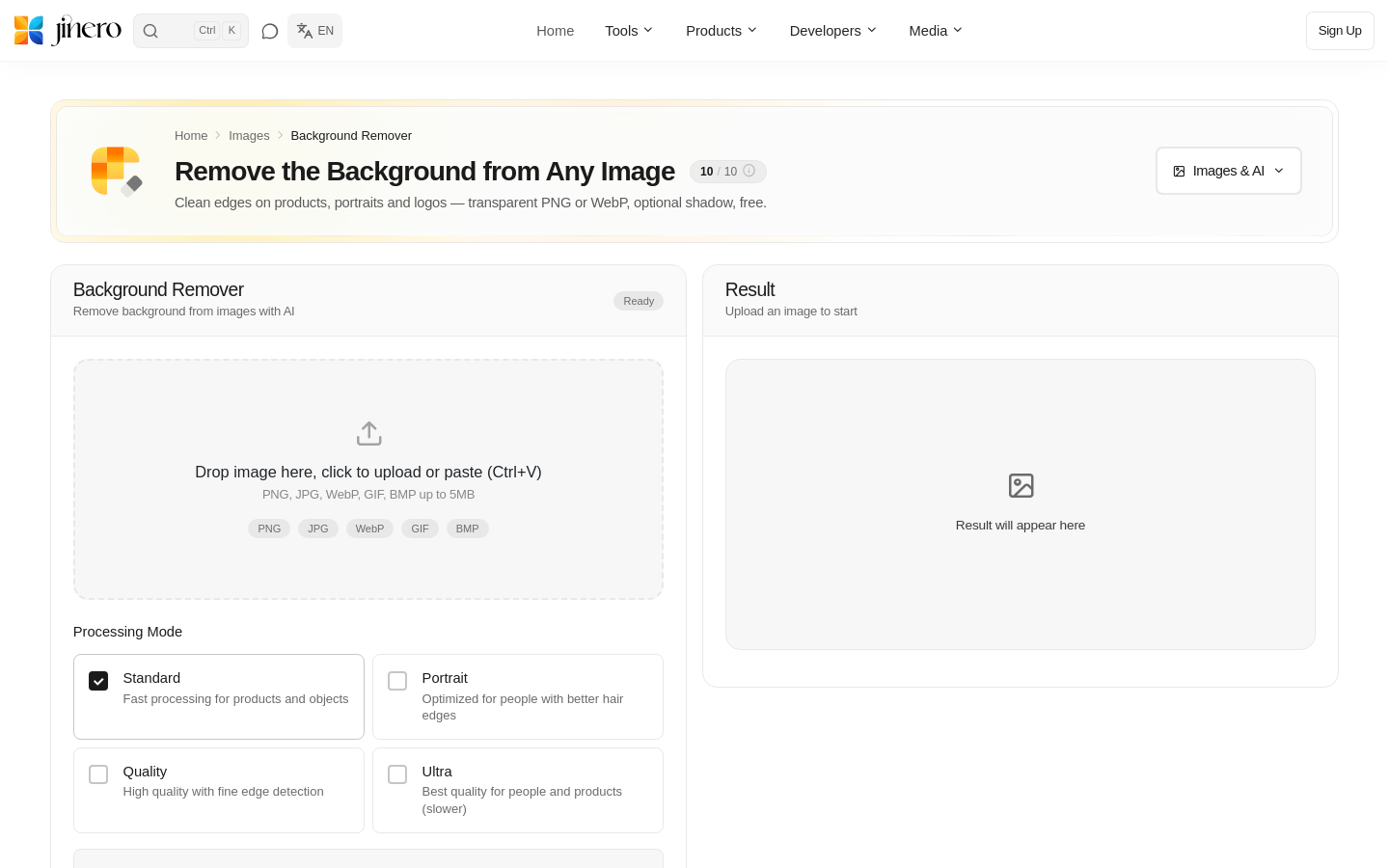
Task: Expand the Developers menu
Action: coord(833,31)
